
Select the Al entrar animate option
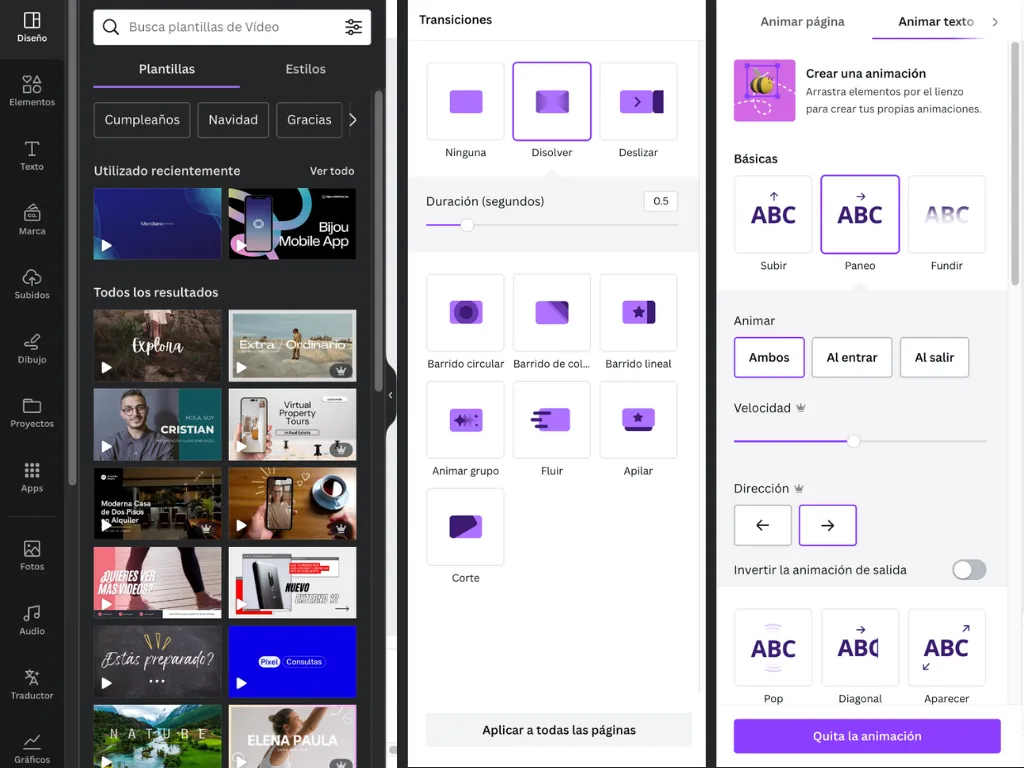pos(852,357)
